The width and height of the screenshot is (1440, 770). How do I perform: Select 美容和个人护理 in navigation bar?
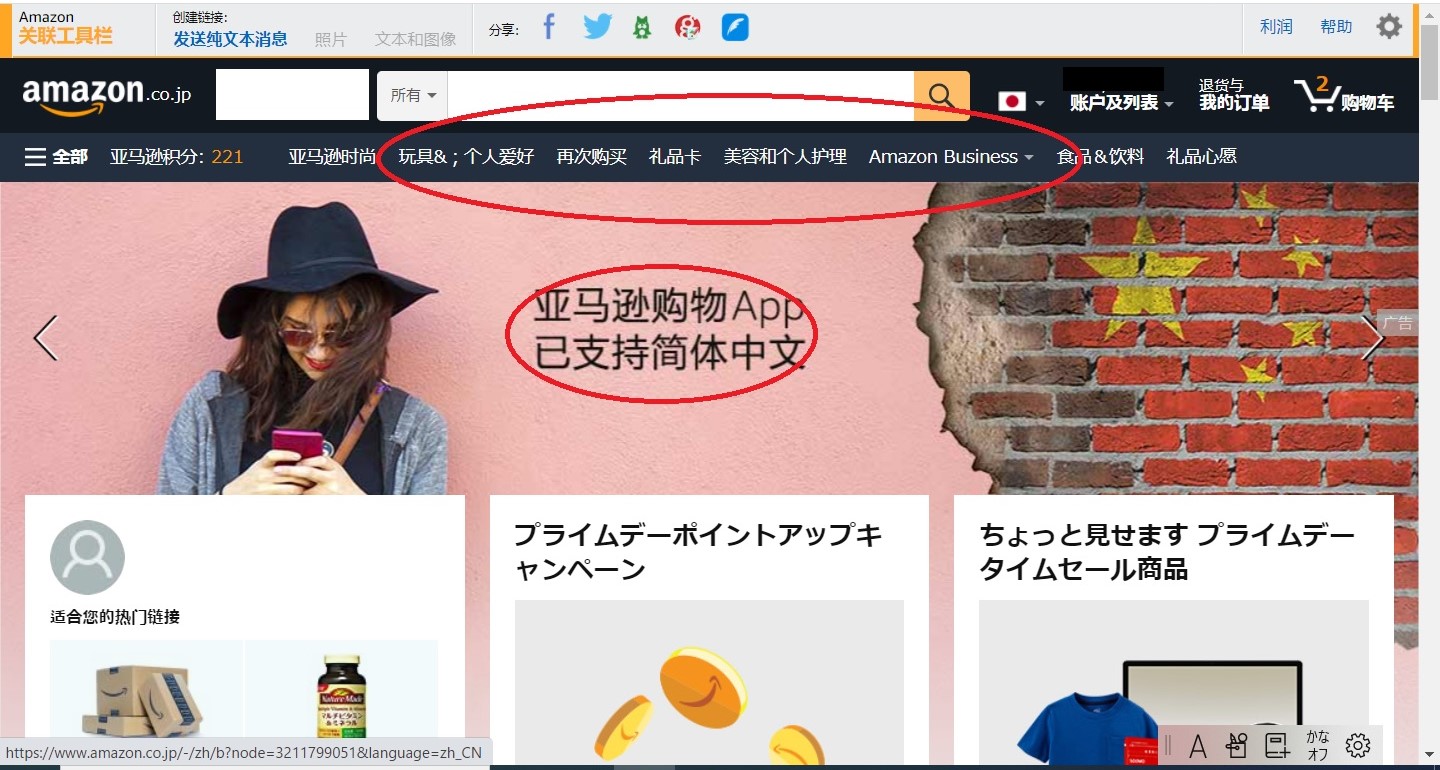tap(785, 157)
